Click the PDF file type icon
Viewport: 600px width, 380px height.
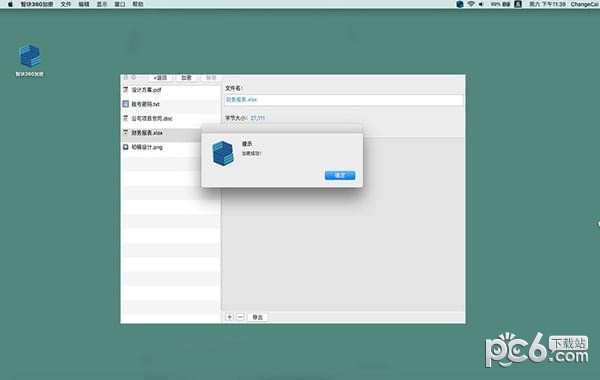[x=126, y=90]
